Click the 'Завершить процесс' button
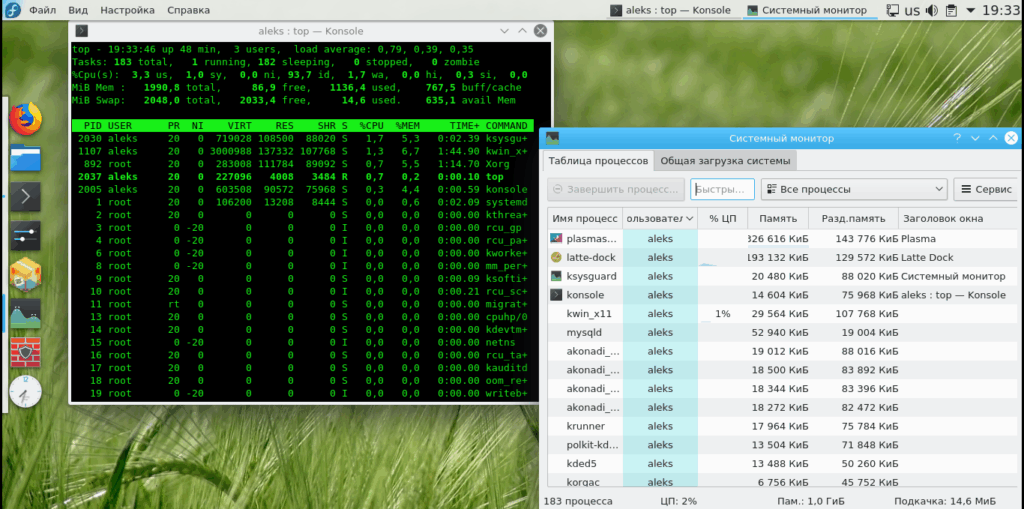The image size is (1024, 509). pyautogui.click(x=615, y=189)
